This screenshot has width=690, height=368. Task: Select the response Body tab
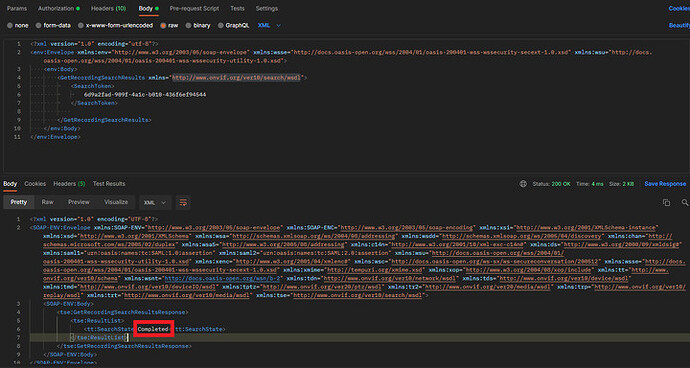click(x=10, y=184)
